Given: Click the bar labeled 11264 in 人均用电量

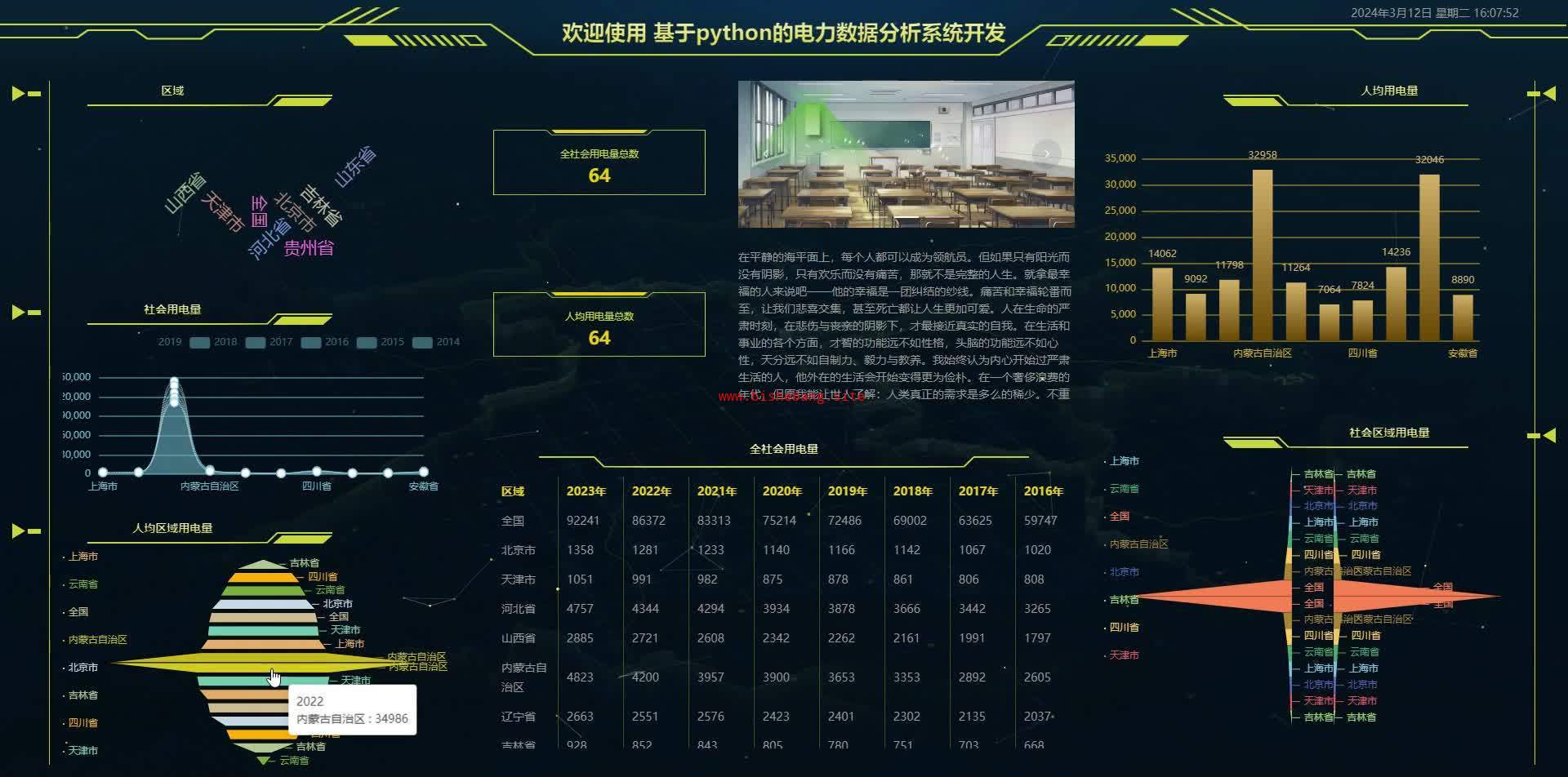Looking at the screenshot, I should click(x=1296, y=312).
